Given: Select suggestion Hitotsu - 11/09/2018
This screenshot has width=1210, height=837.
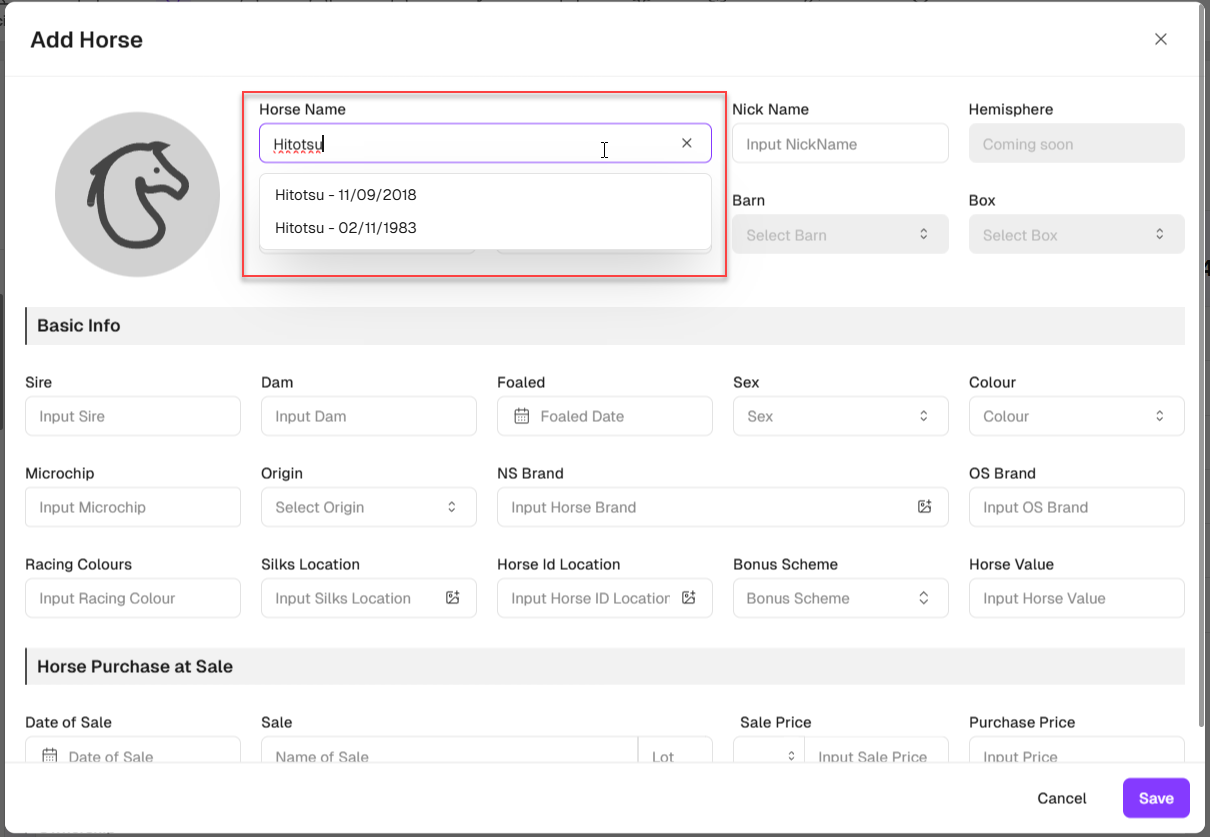Looking at the screenshot, I should tap(346, 195).
